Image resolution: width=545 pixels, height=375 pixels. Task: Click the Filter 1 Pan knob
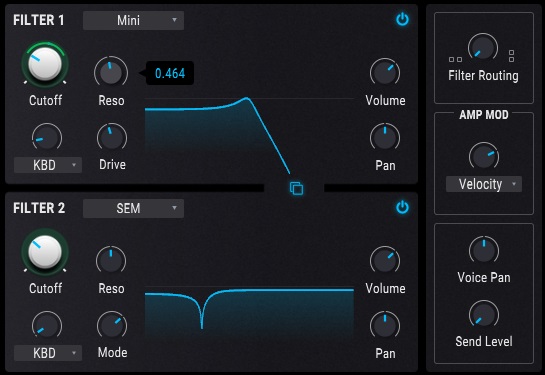point(385,138)
